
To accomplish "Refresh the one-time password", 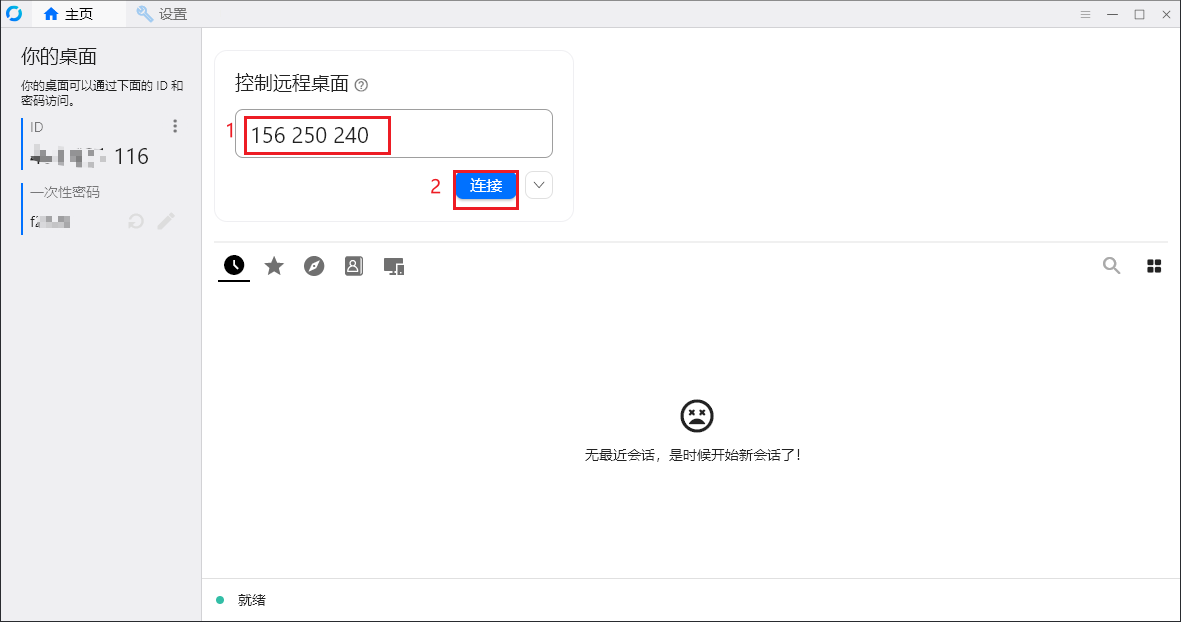I will [x=135, y=221].
